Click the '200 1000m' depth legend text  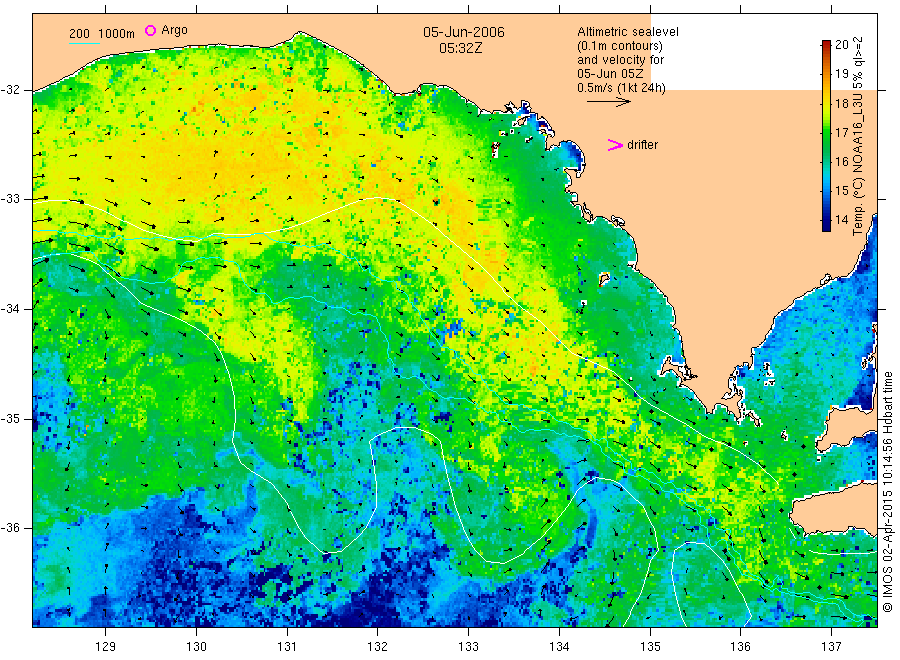(x=102, y=34)
